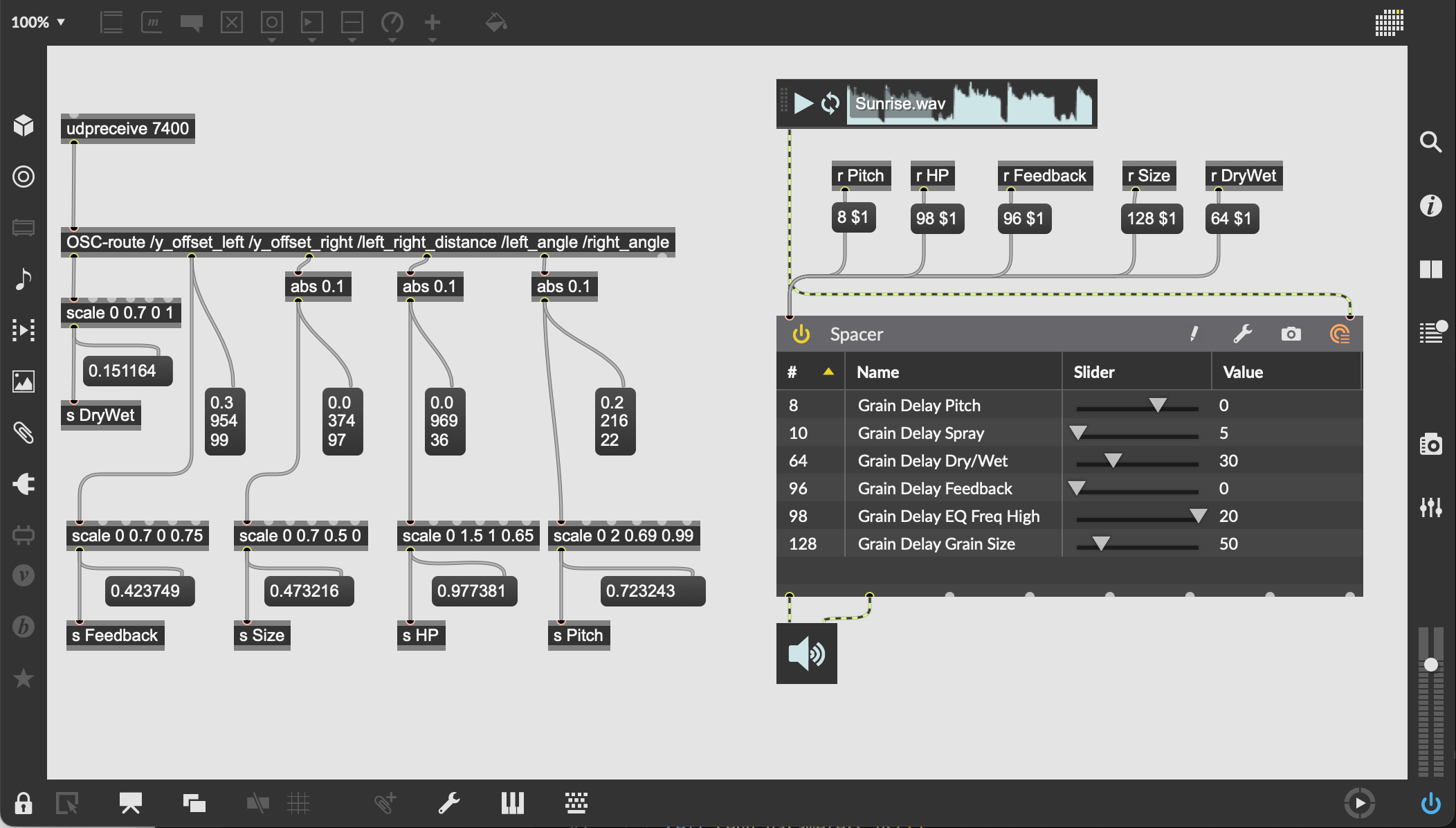Click the '128 $1' message box
Image resolution: width=1456 pixels, height=828 pixels.
[1152, 219]
